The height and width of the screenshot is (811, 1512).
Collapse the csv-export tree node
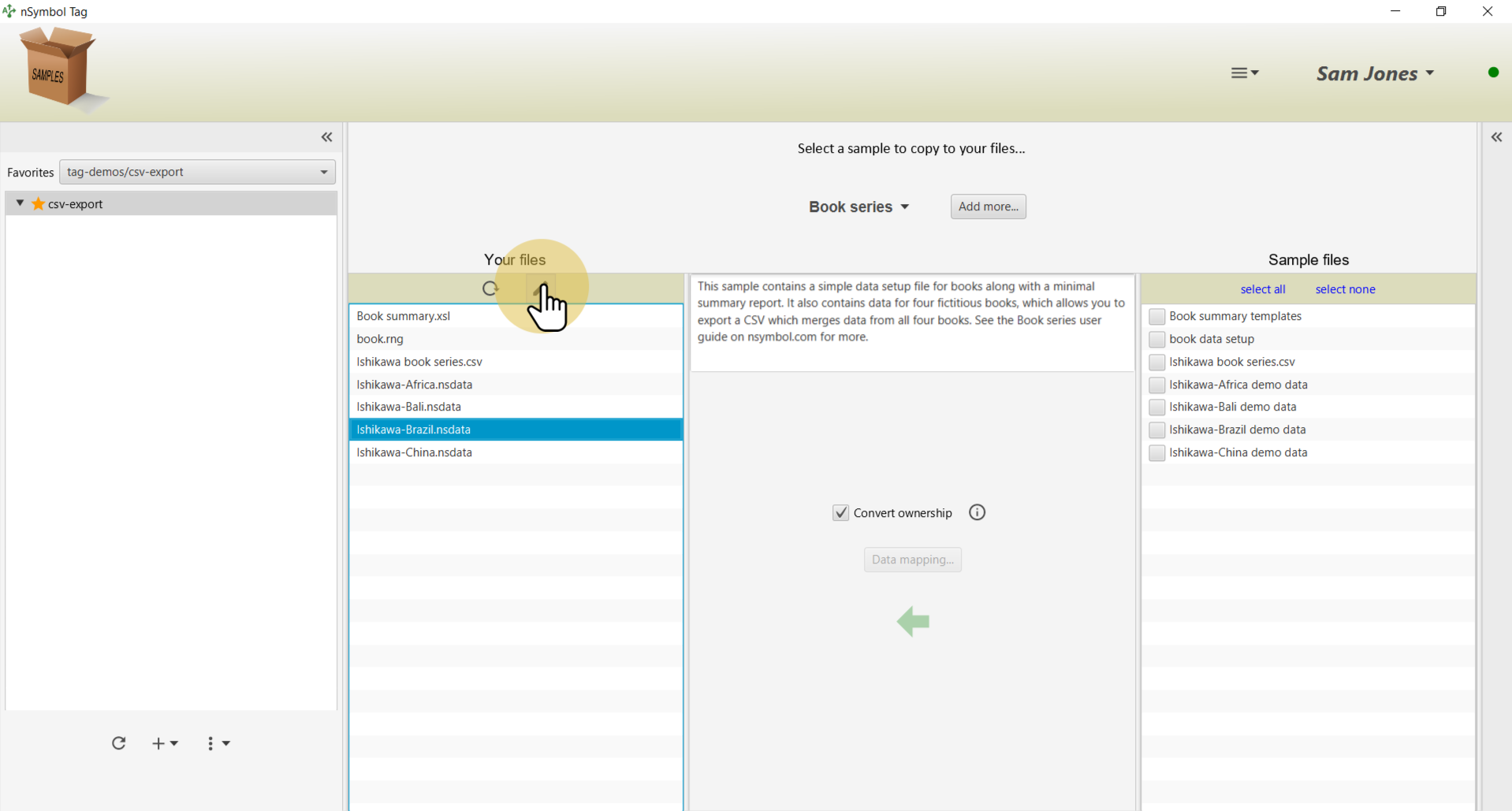pyautogui.click(x=20, y=203)
